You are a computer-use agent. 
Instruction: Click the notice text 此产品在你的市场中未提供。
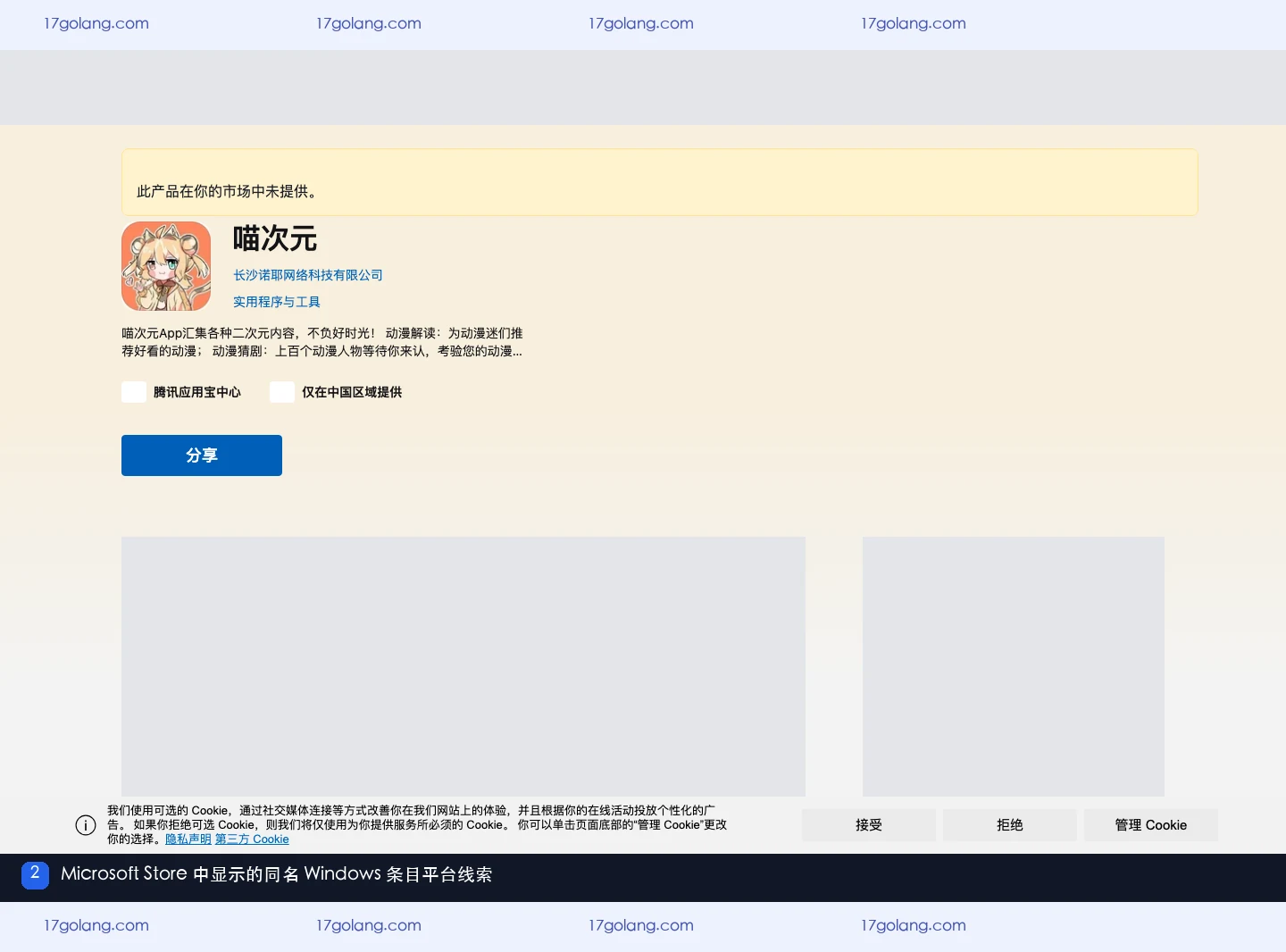tap(227, 191)
